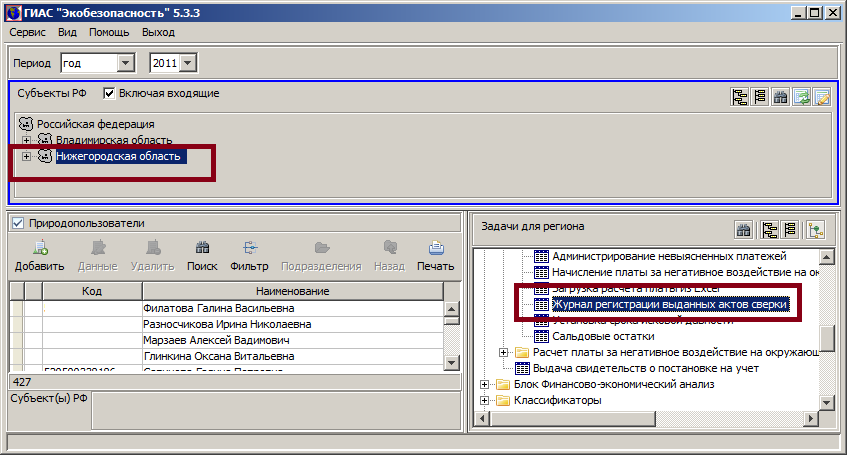Click binoculars search icon in Субъекты РФ panel

pos(781,97)
